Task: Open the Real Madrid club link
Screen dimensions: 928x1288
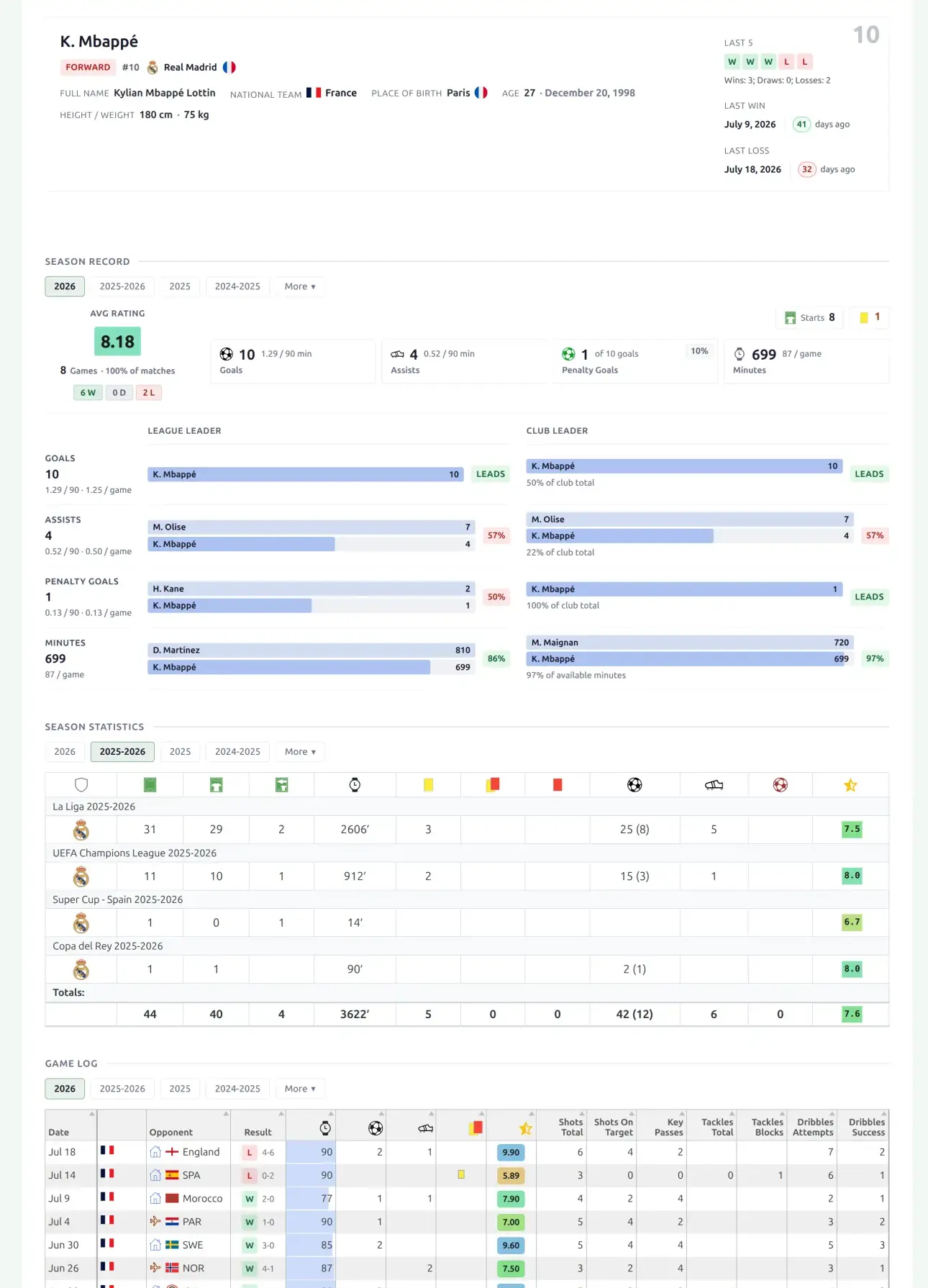Action: (x=190, y=68)
